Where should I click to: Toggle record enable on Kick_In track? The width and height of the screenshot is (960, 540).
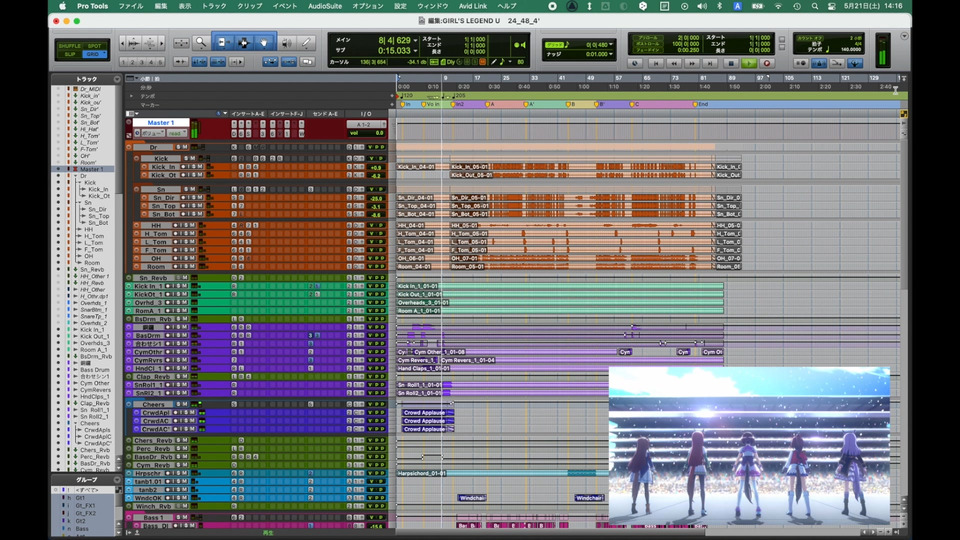[184, 167]
